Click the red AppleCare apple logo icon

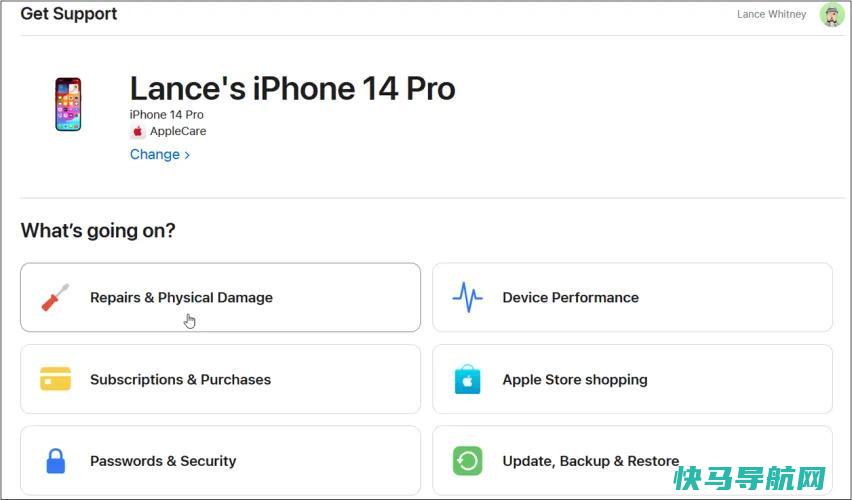point(137,132)
